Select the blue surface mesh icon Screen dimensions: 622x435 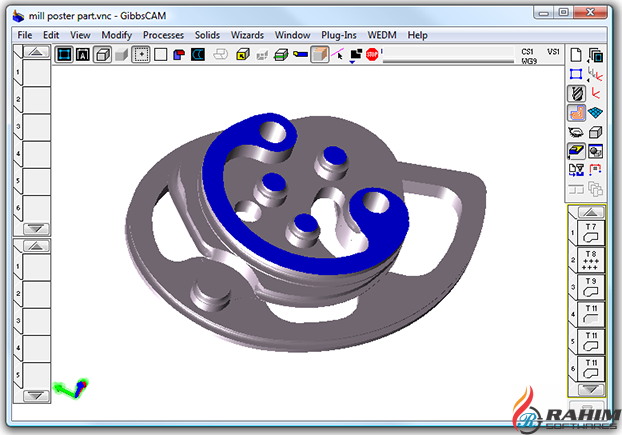pyautogui.click(x=596, y=113)
